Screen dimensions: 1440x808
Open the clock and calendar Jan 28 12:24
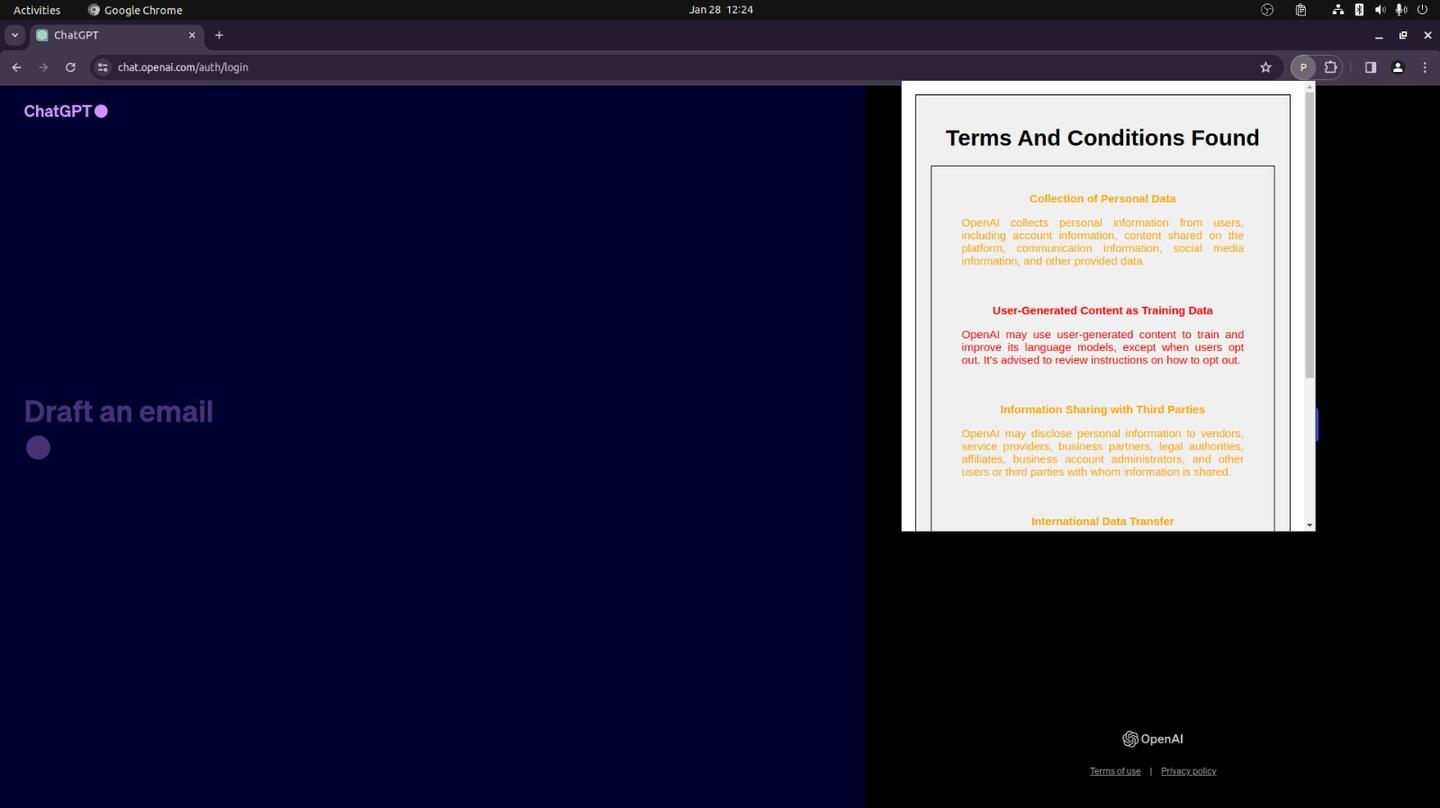721,10
